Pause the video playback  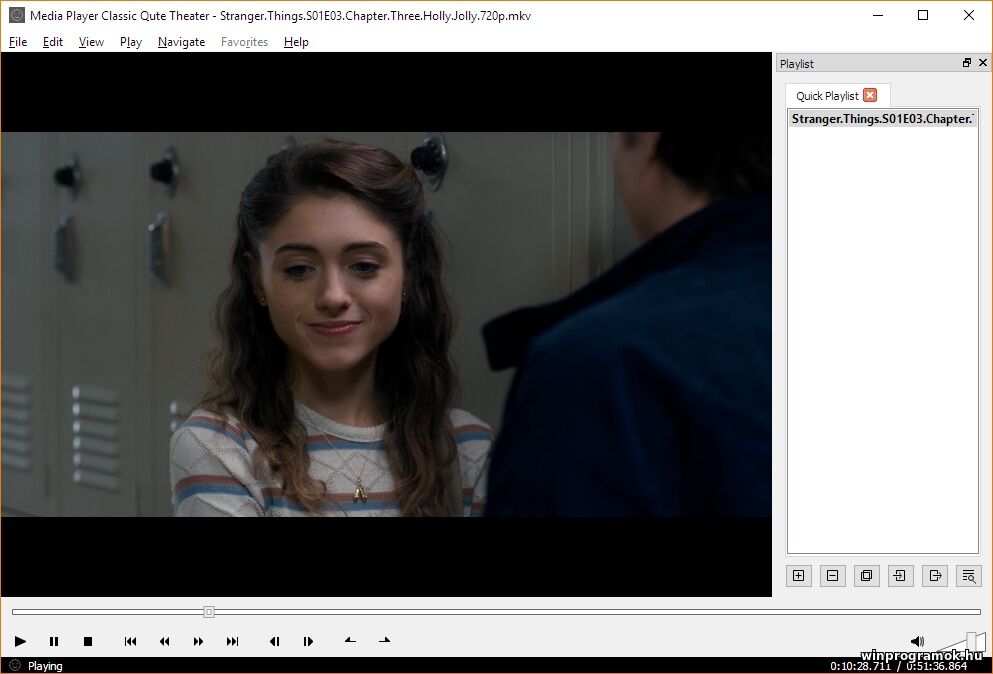click(x=54, y=641)
